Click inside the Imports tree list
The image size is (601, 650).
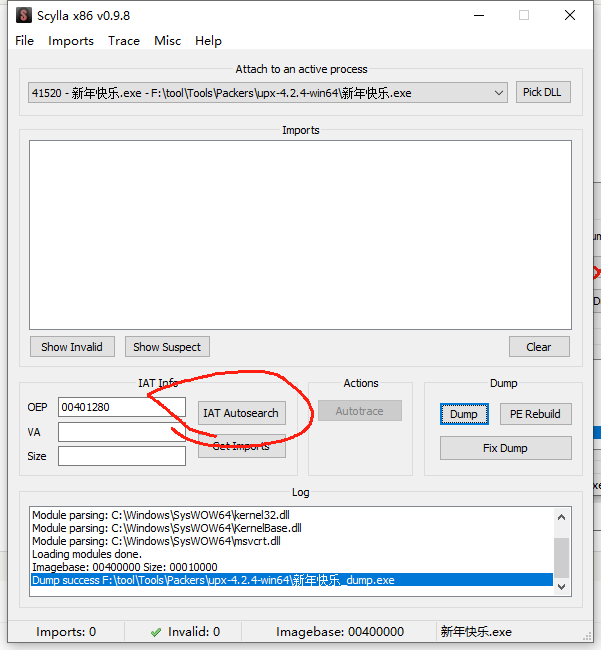300,235
